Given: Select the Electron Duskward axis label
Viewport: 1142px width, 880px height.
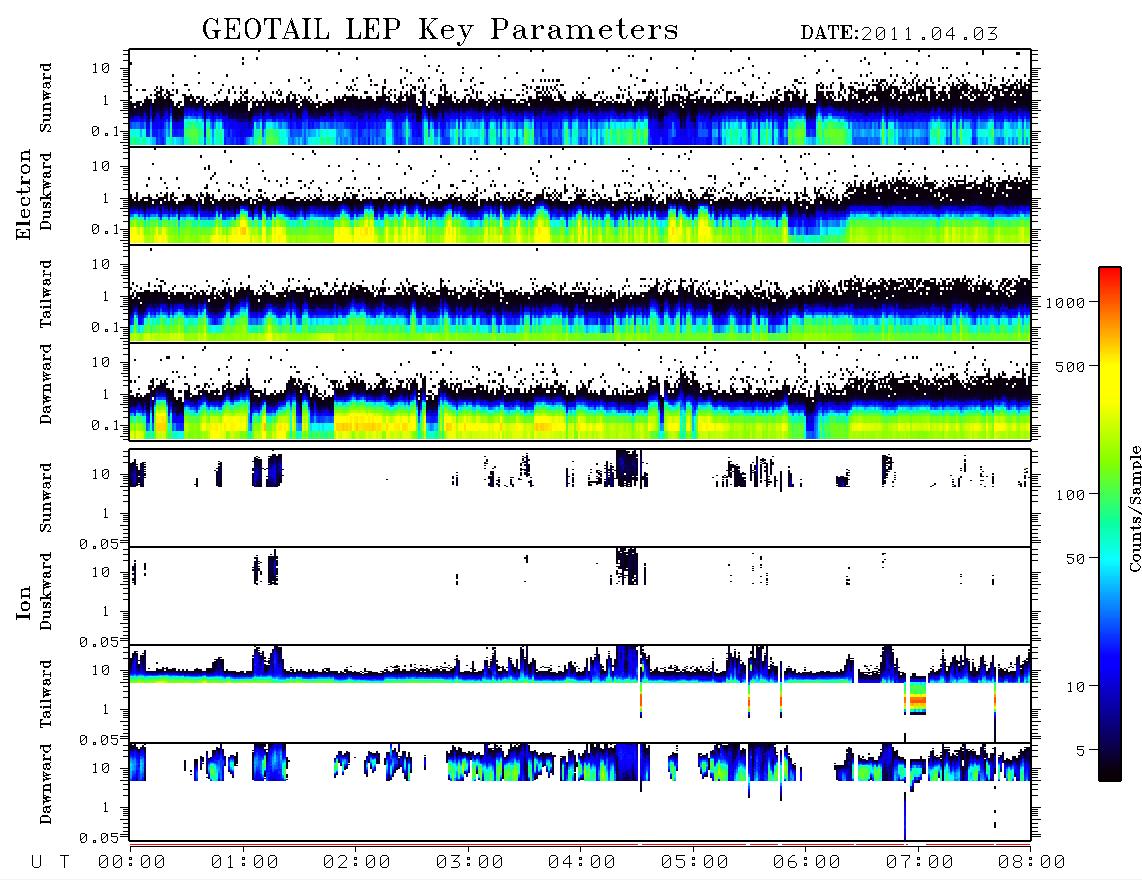Looking at the screenshot, I should point(46,191).
